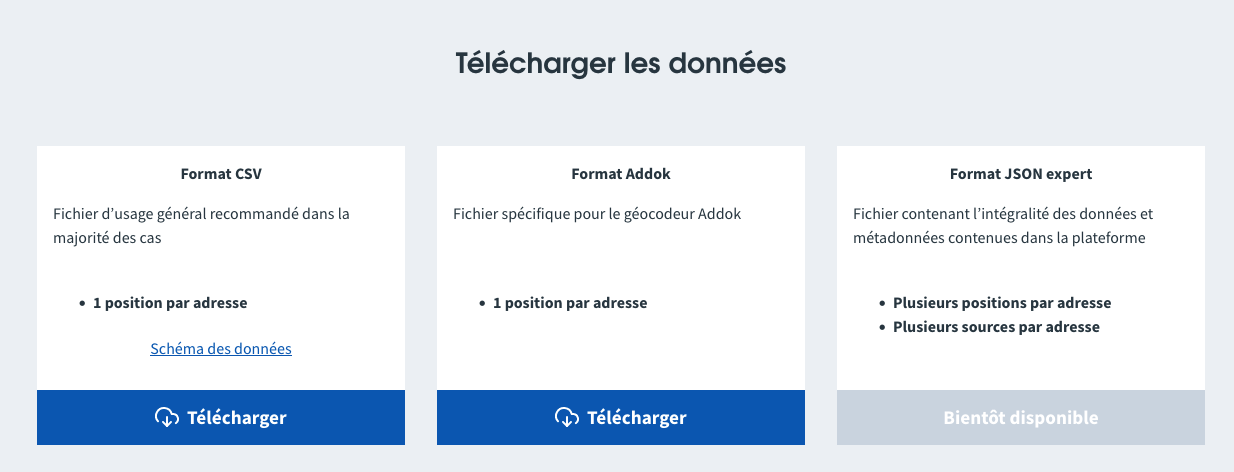Click the bullet point in the Addok card
Viewport: 1234px width, 472px height.
tap(482, 303)
